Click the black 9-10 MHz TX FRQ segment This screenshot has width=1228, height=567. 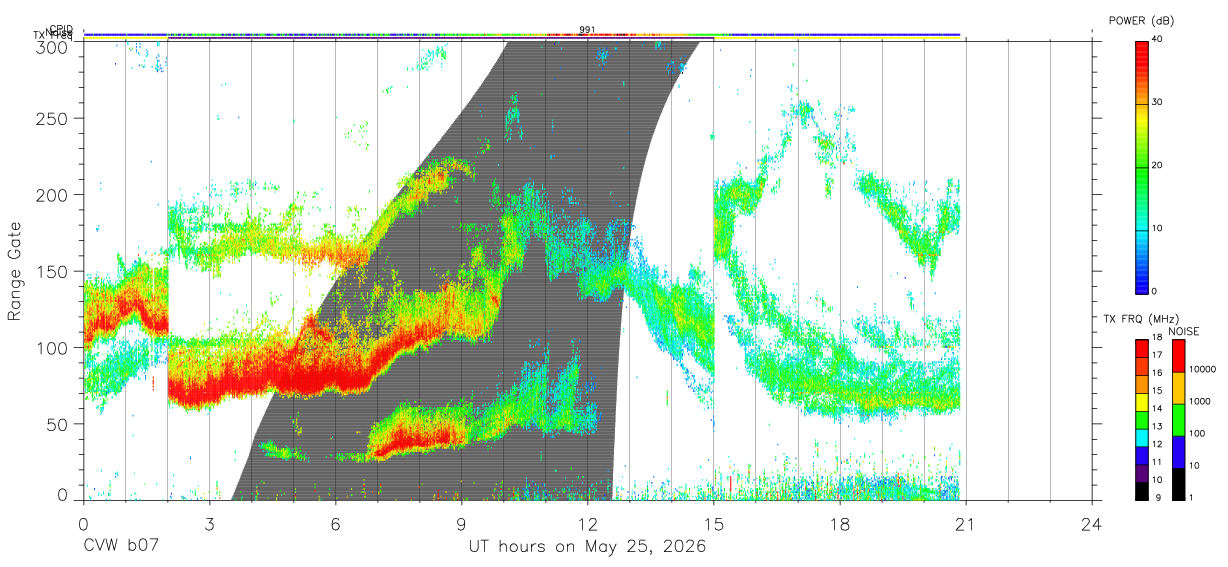coord(1142,490)
